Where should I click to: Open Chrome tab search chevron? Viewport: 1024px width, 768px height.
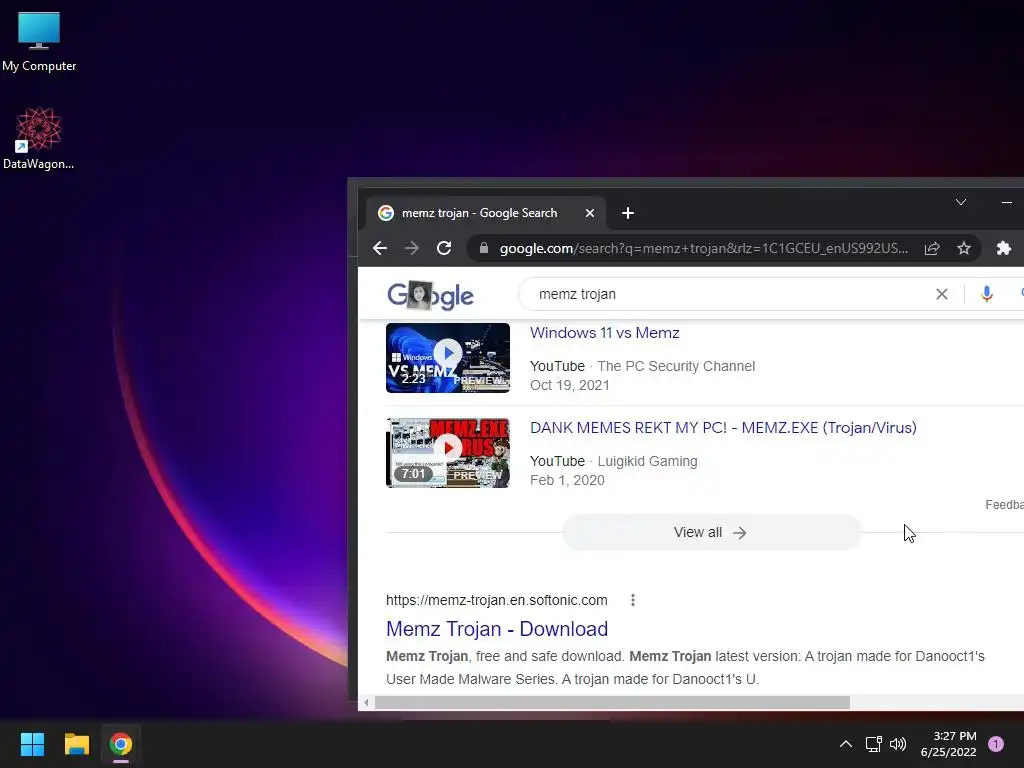961,202
